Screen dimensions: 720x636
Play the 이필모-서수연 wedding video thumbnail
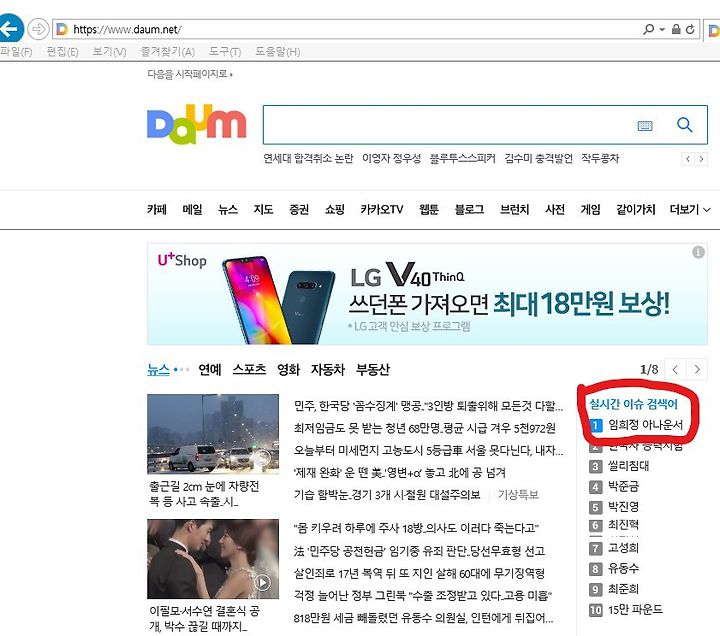pos(213,558)
